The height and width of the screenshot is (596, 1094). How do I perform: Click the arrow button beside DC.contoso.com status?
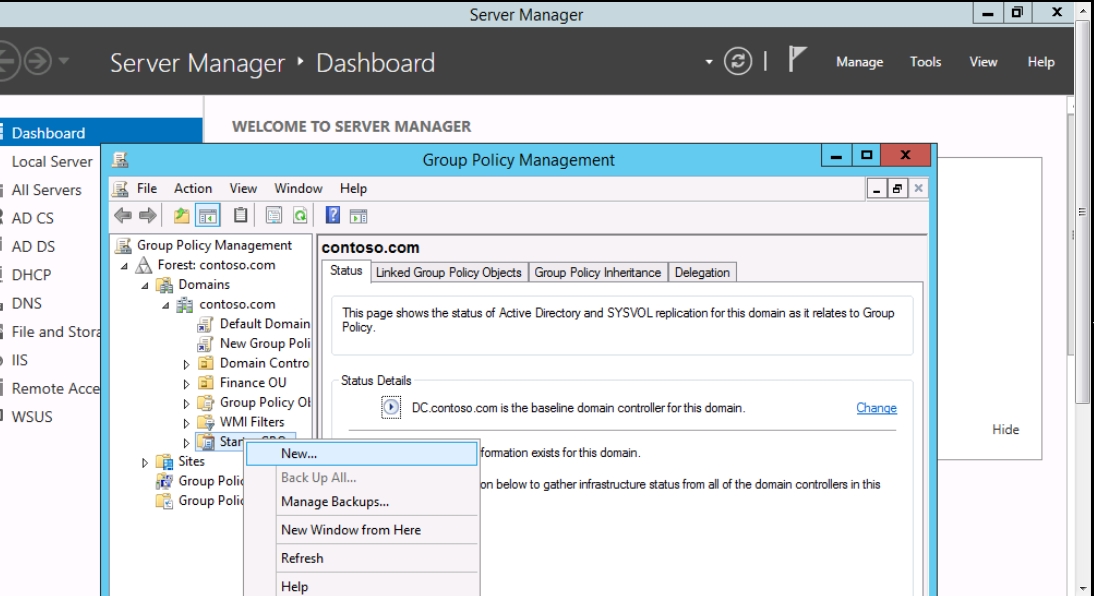pos(391,408)
